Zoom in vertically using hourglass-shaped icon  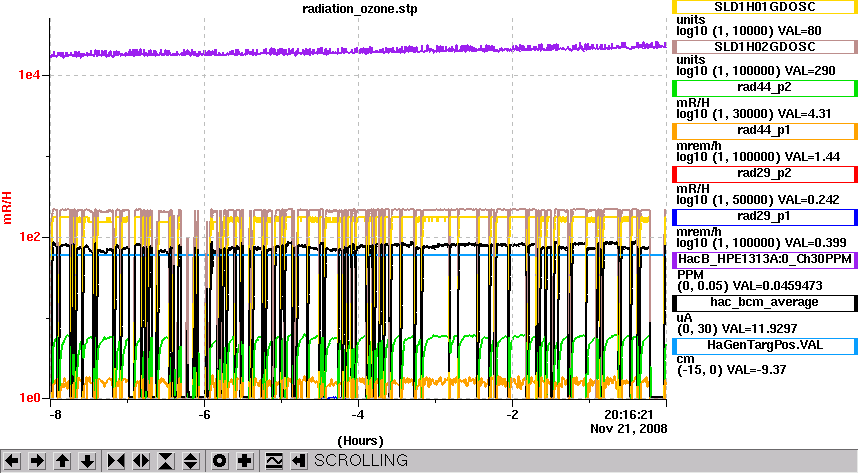pos(166,461)
